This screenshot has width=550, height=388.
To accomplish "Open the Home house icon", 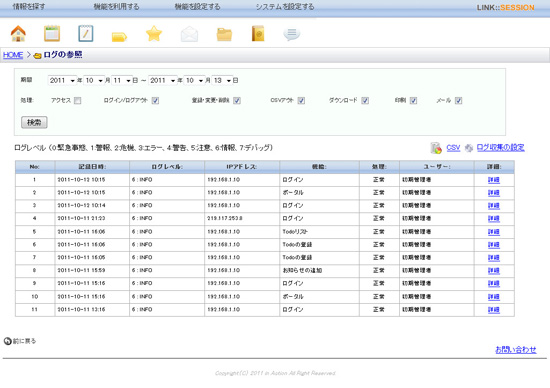I will tap(18, 34).
